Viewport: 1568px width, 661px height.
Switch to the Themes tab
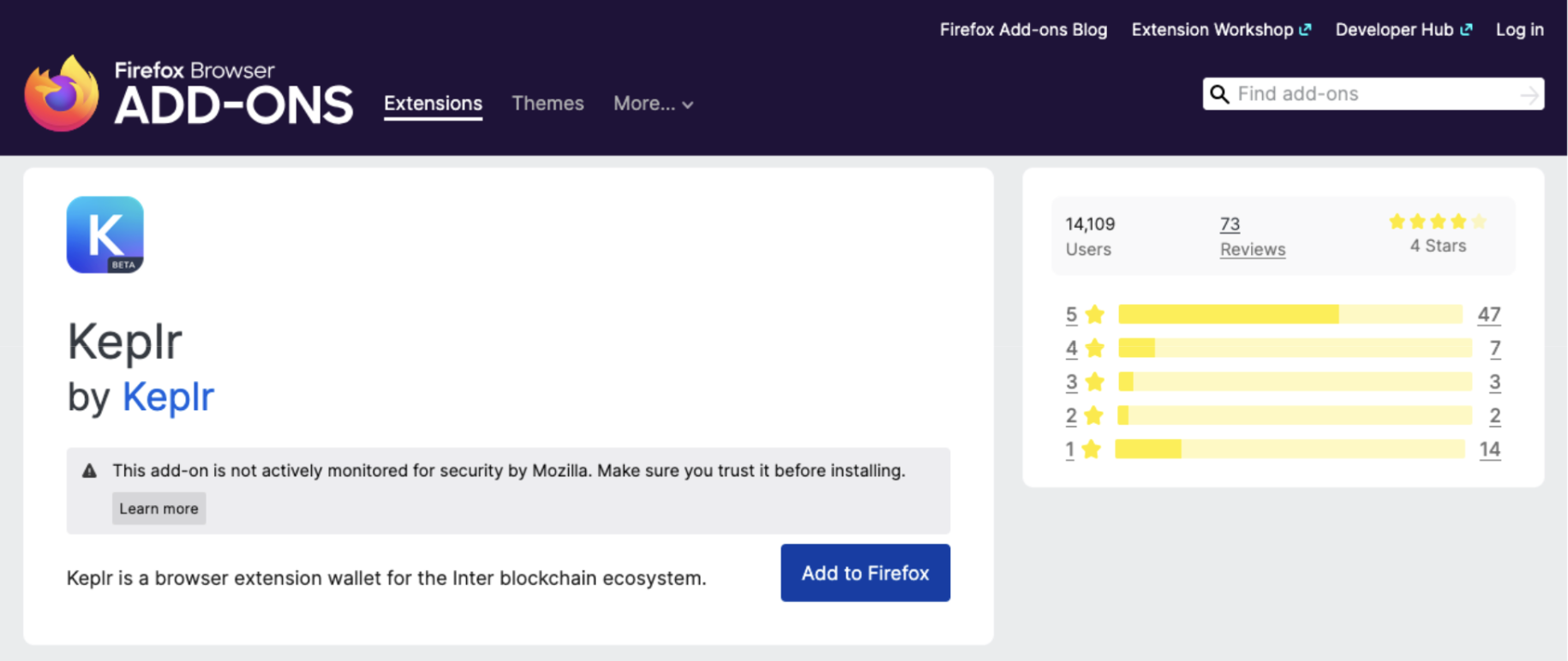(548, 104)
